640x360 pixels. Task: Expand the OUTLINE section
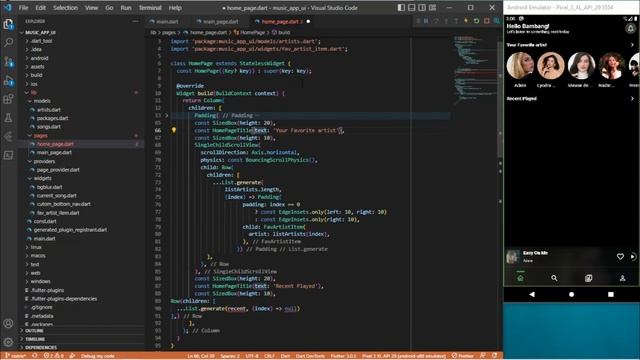(x=34, y=331)
